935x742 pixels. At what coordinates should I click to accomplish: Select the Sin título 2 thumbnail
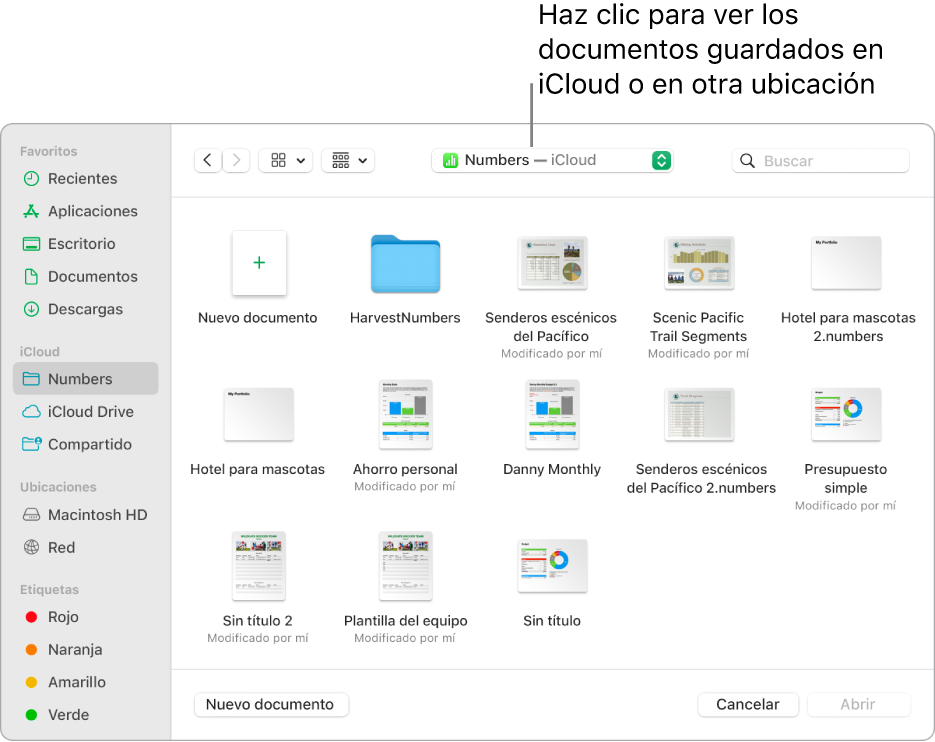[259, 566]
